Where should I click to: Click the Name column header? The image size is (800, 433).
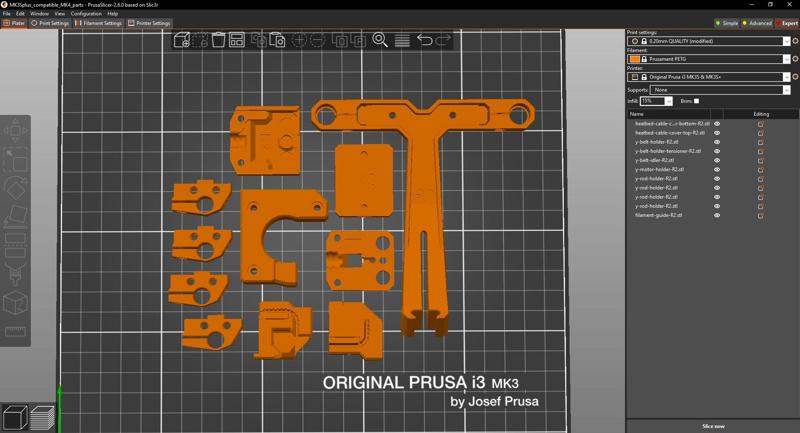[636, 114]
